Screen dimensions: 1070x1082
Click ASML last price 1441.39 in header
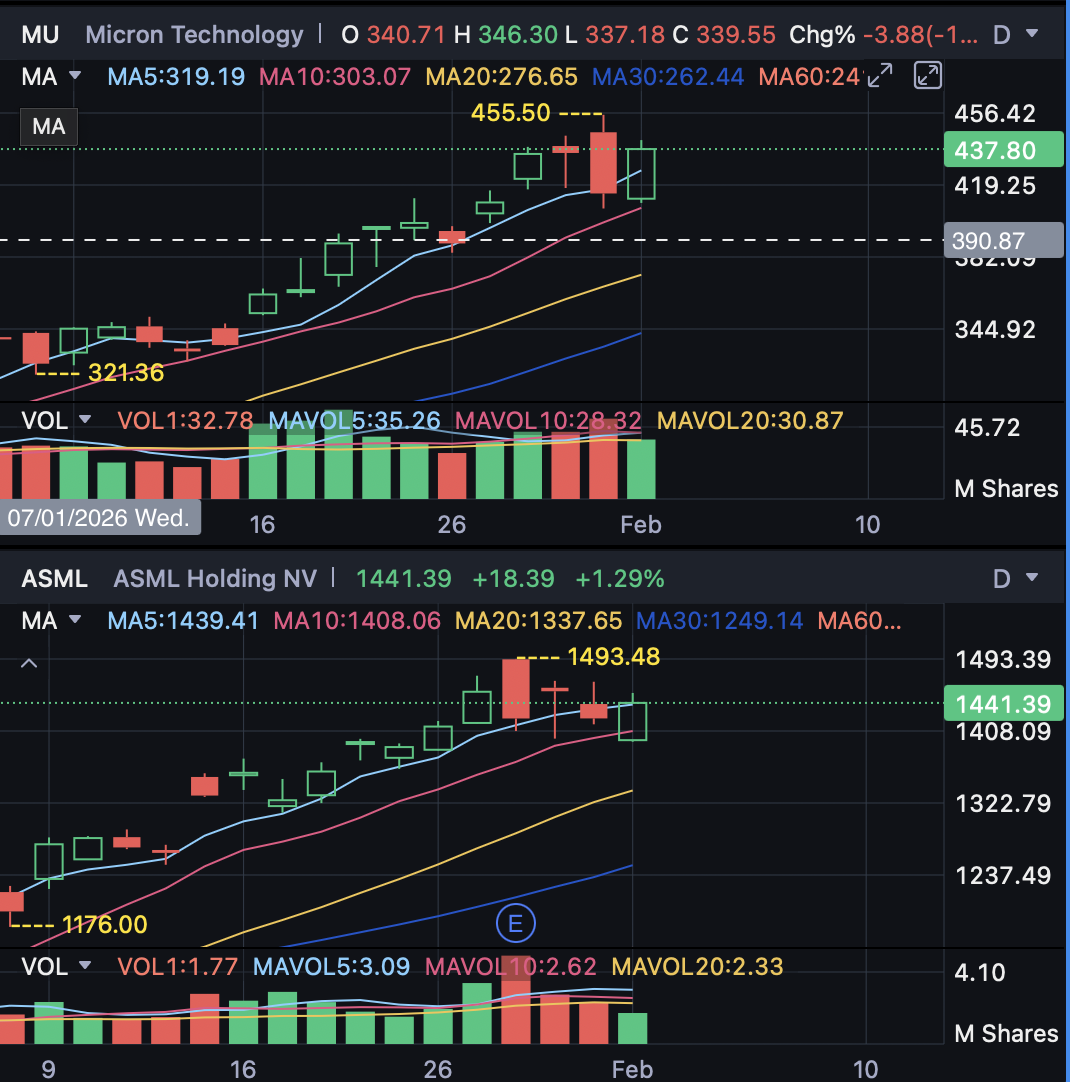click(x=404, y=578)
